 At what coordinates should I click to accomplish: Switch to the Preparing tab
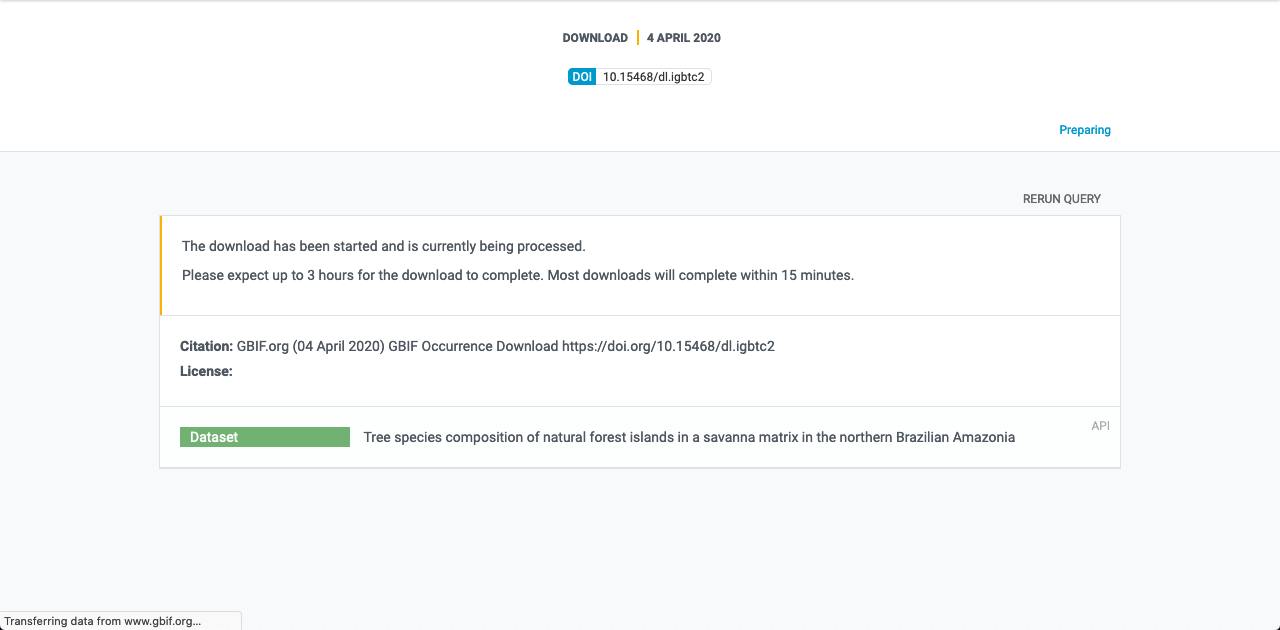pyautogui.click(x=1085, y=130)
